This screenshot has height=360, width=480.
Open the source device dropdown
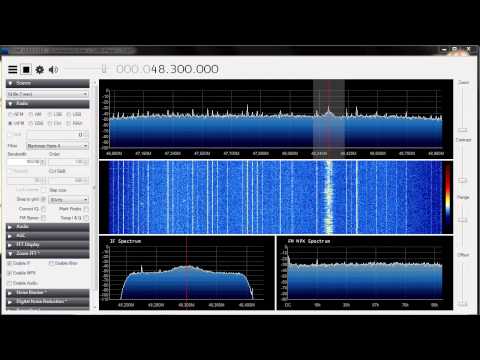point(48,94)
